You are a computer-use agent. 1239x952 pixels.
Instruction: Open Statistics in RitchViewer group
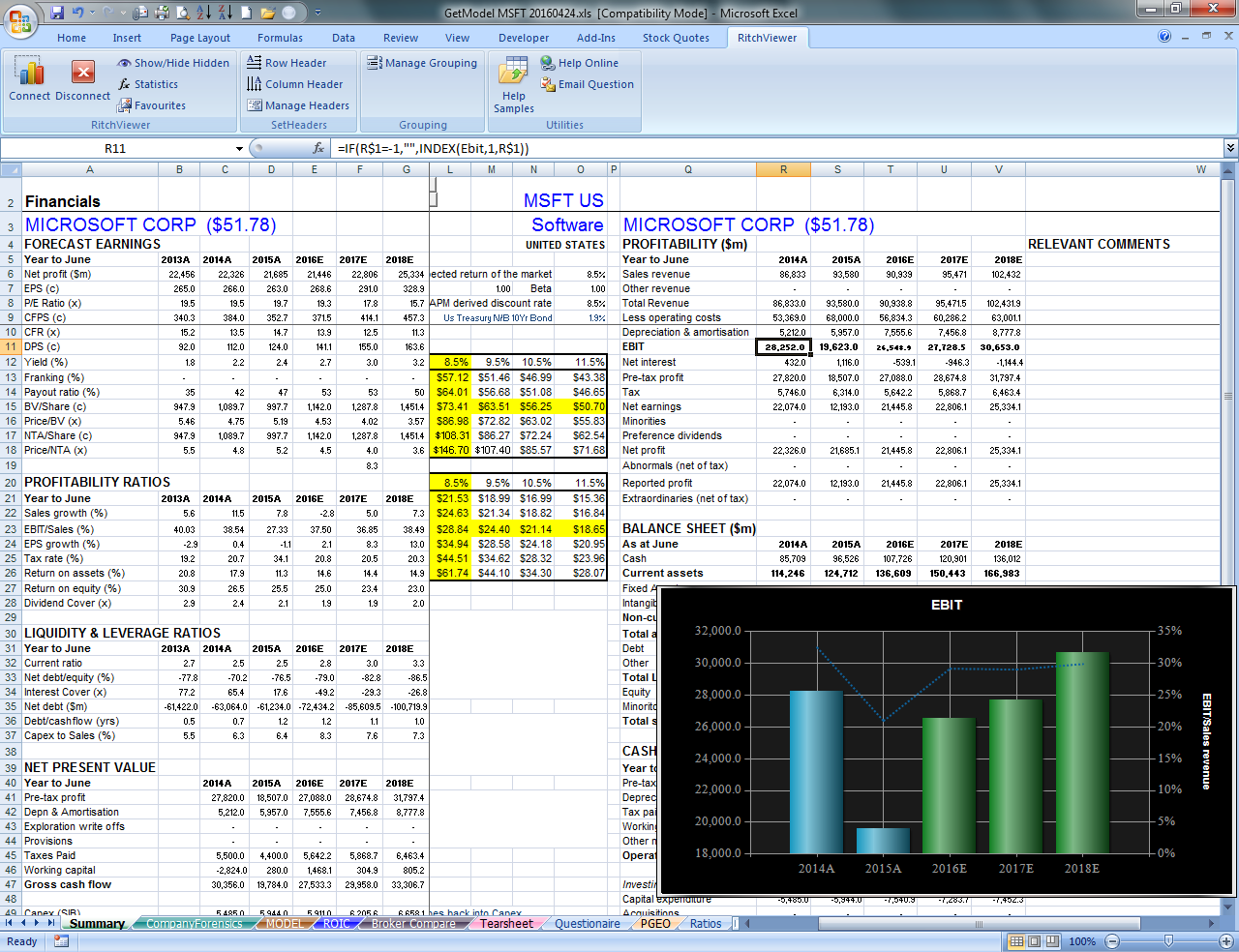tap(148, 84)
